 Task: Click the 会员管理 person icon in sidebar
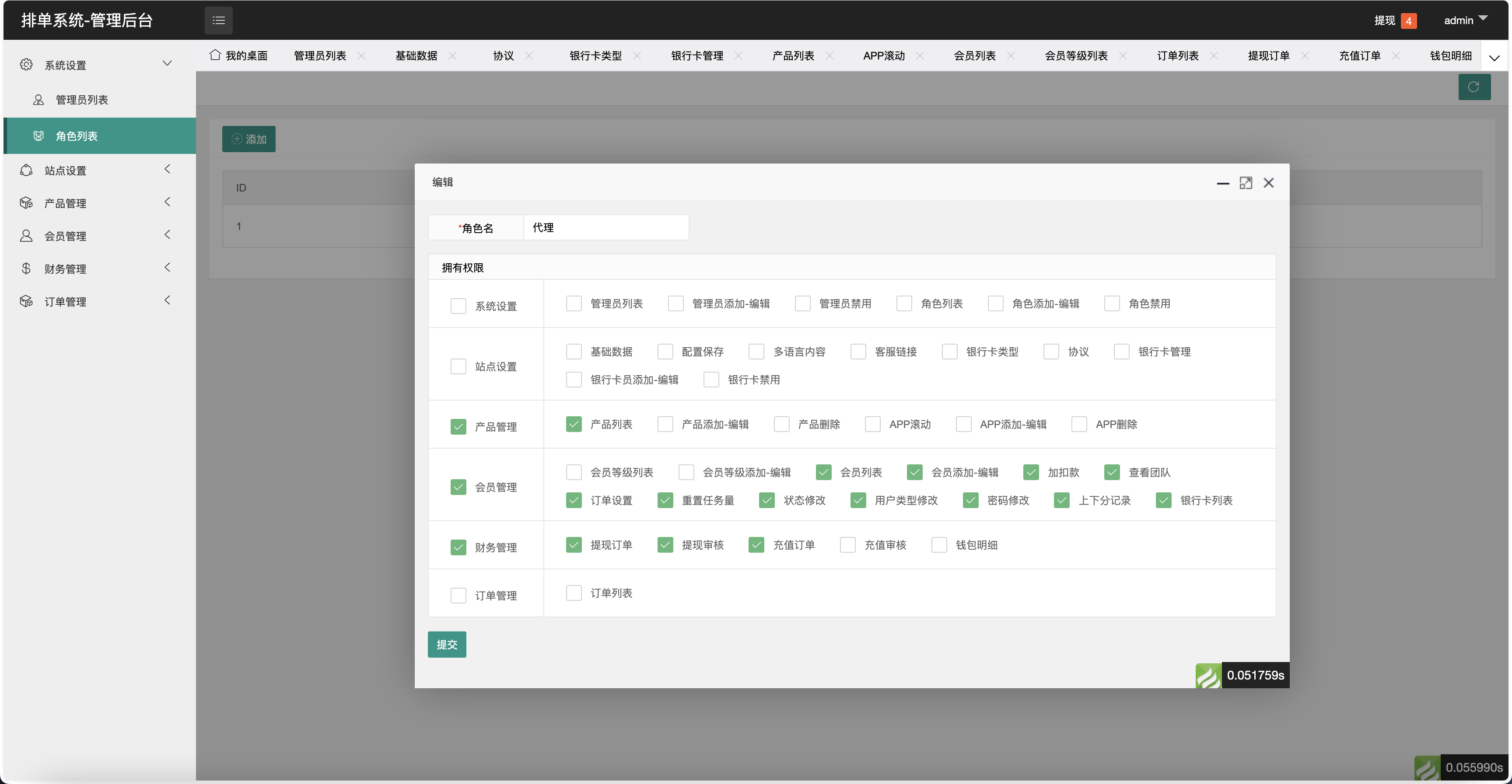click(x=26, y=236)
